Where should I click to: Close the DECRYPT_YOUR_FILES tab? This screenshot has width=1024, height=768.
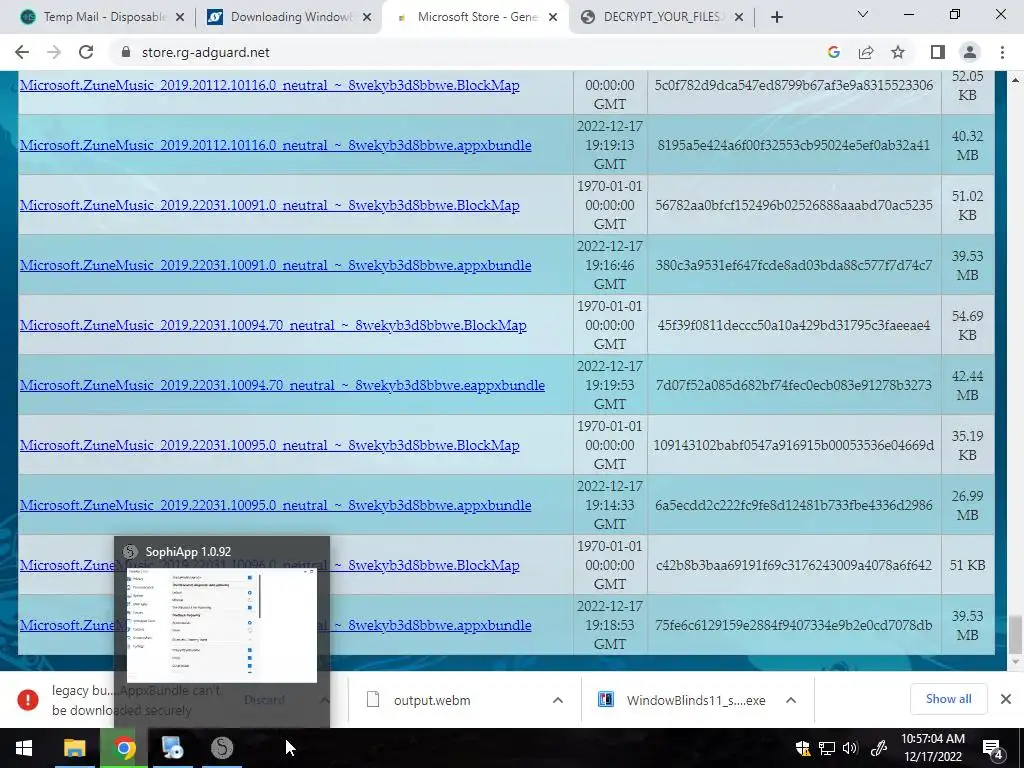pos(739,17)
